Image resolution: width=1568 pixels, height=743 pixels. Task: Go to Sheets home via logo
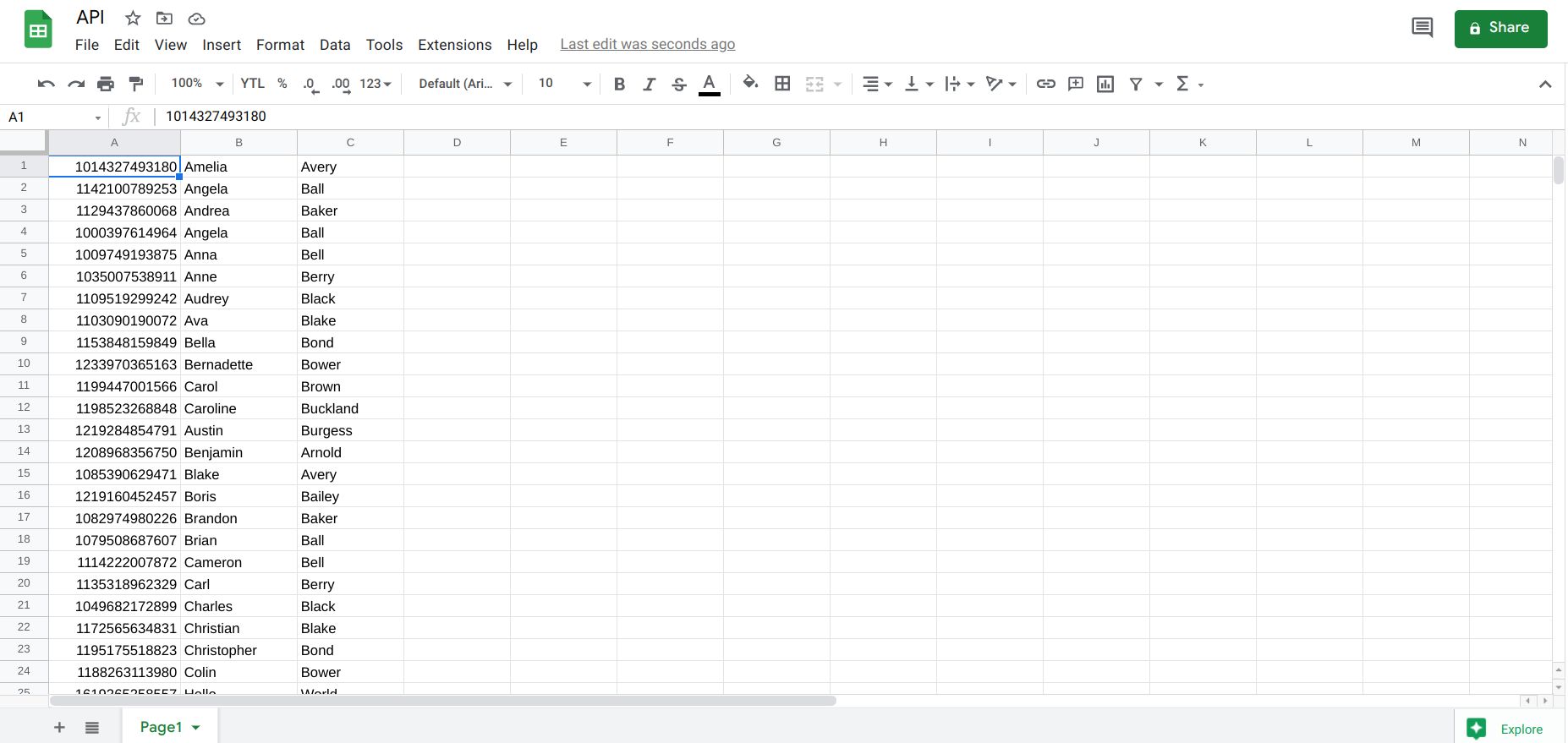tap(38, 30)
